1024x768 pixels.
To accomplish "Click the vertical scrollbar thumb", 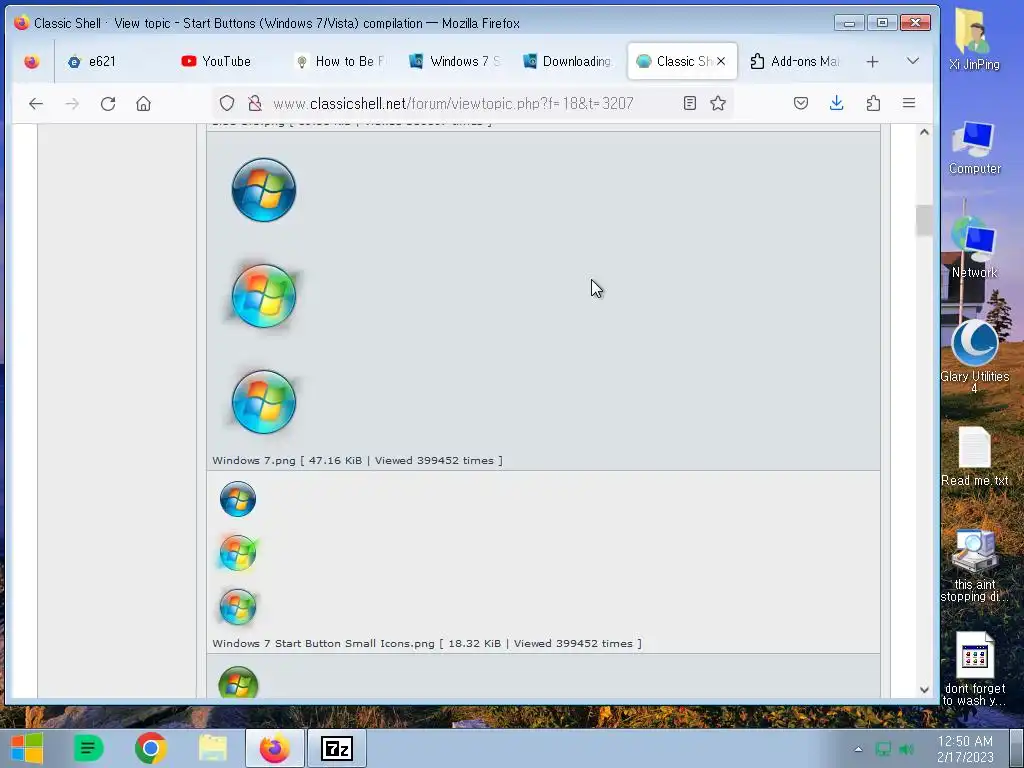I will tap(924, 220).
